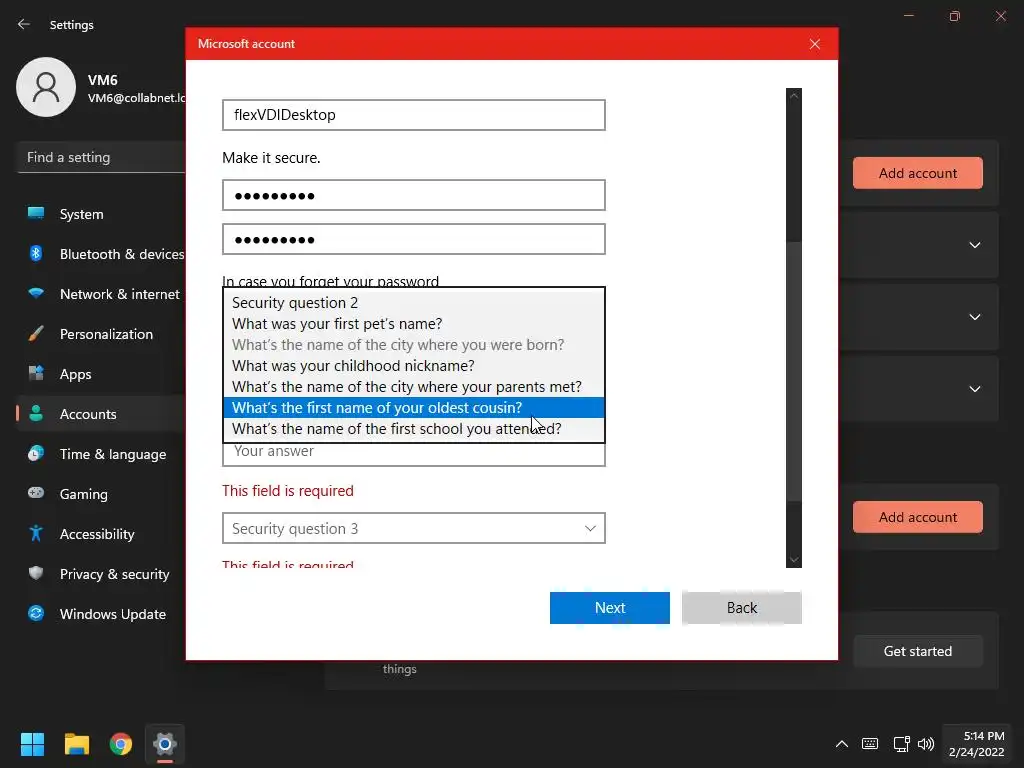Open the Gaming controller icon
1024x768 pixels.
(x=36, y=493)
